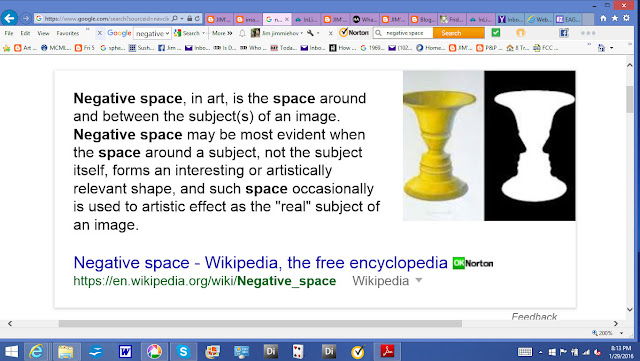Click the Google Toolbar notifications bell
The height and width of the screenshot is (361, 640).
click(242, 33)
